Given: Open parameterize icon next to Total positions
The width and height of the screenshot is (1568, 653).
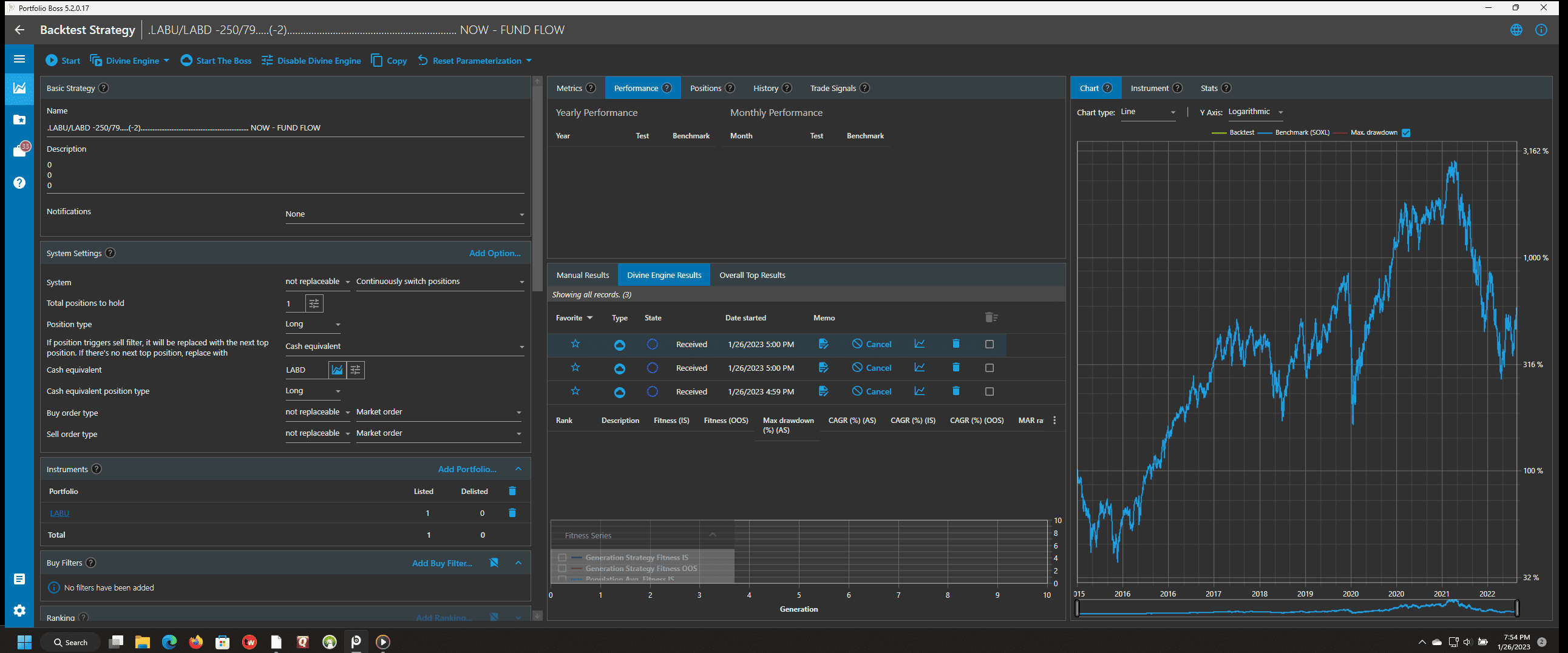Looking at the screenshot, I should (x=314, y=303).
